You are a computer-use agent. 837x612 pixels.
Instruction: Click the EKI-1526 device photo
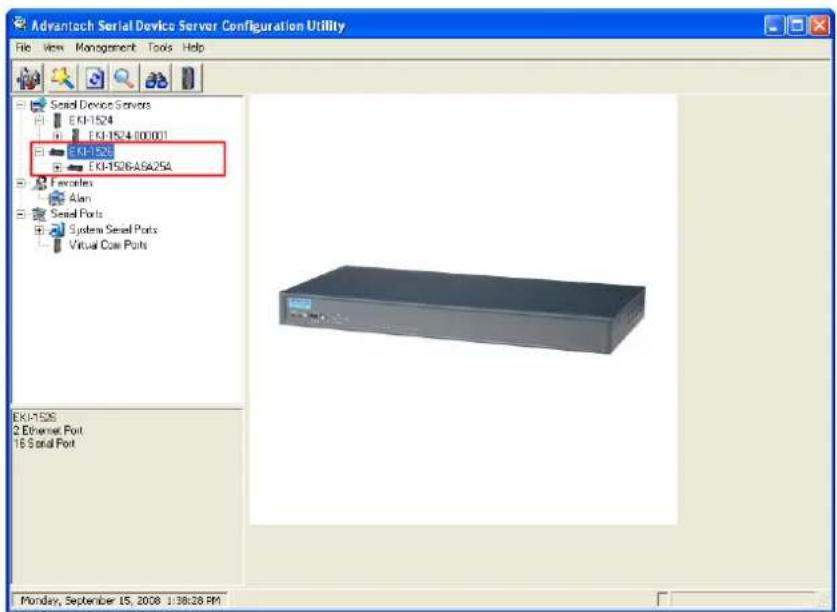[462, 310]
